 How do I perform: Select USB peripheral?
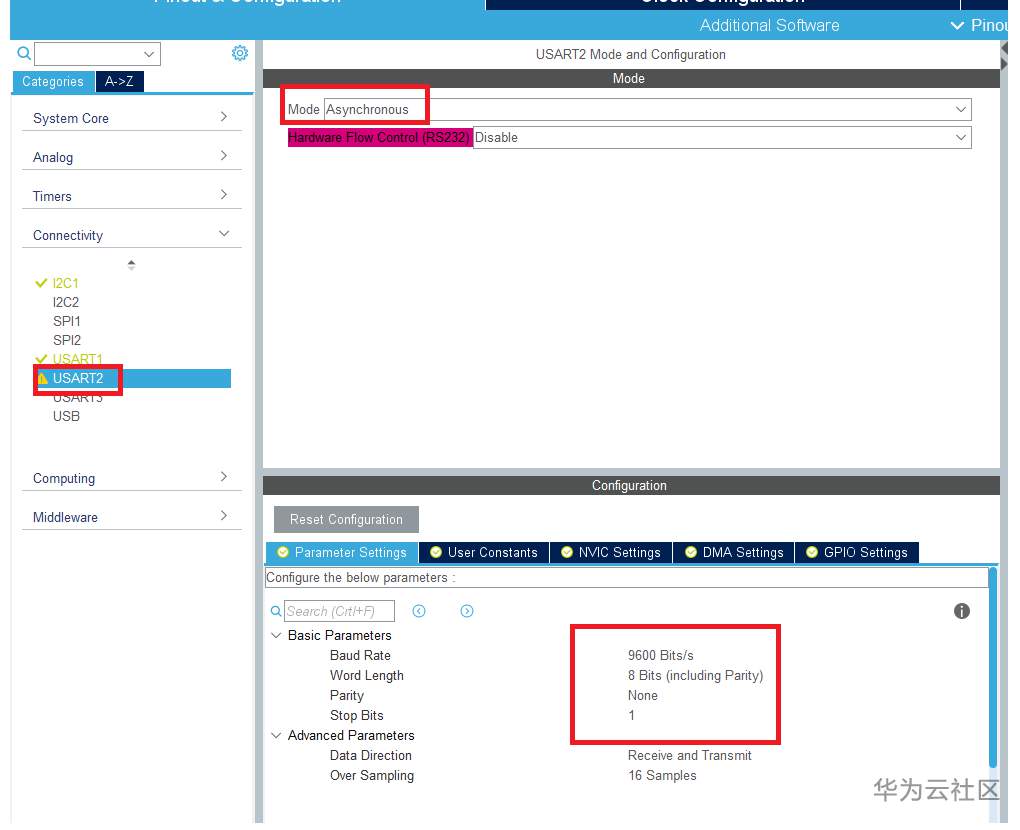pos(66,416)
